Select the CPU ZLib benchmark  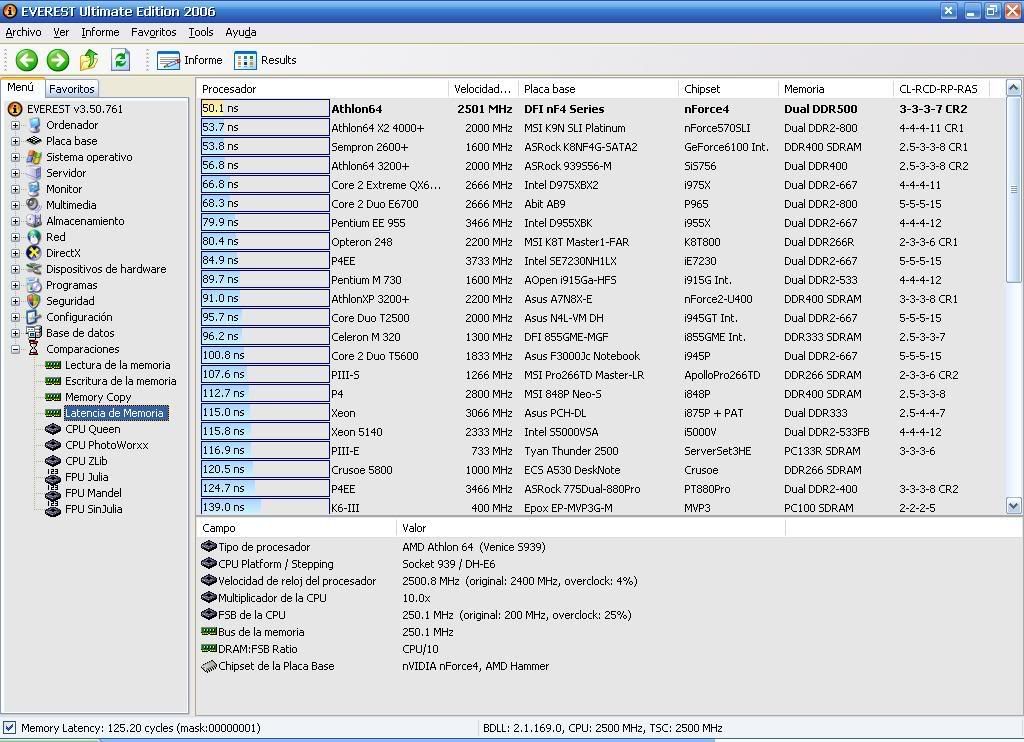point(86,461)
